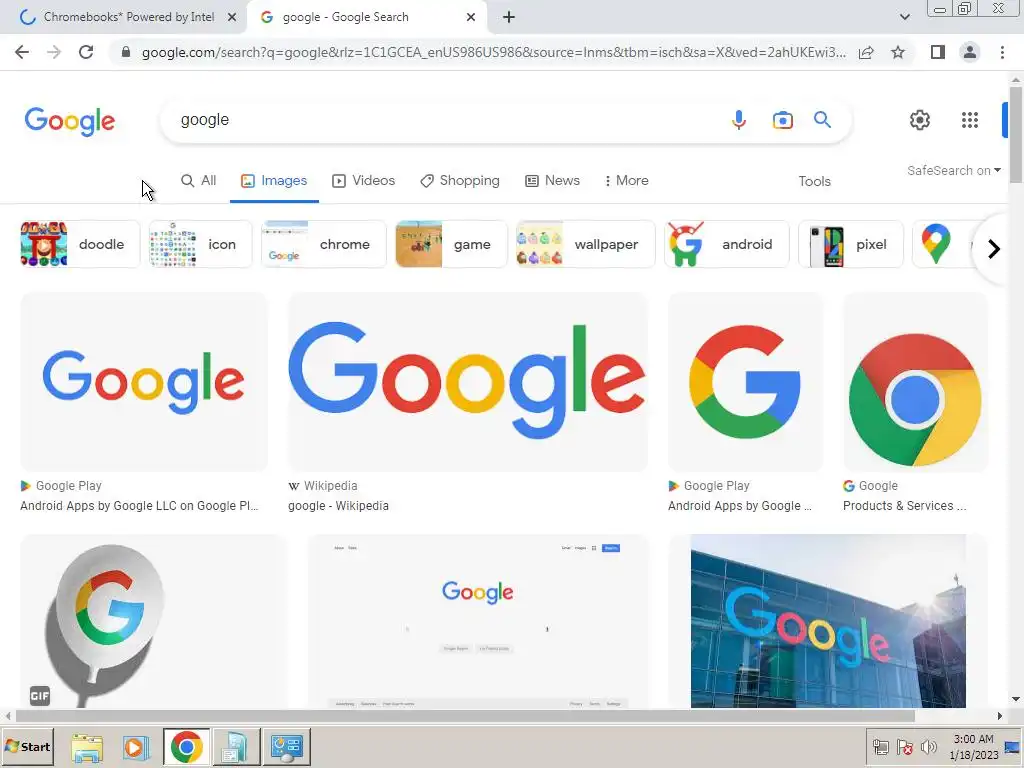The height and width of the screenshot is (768, 1024).
Task: Click the network tray icon
Action: click(x=881, y=747)
